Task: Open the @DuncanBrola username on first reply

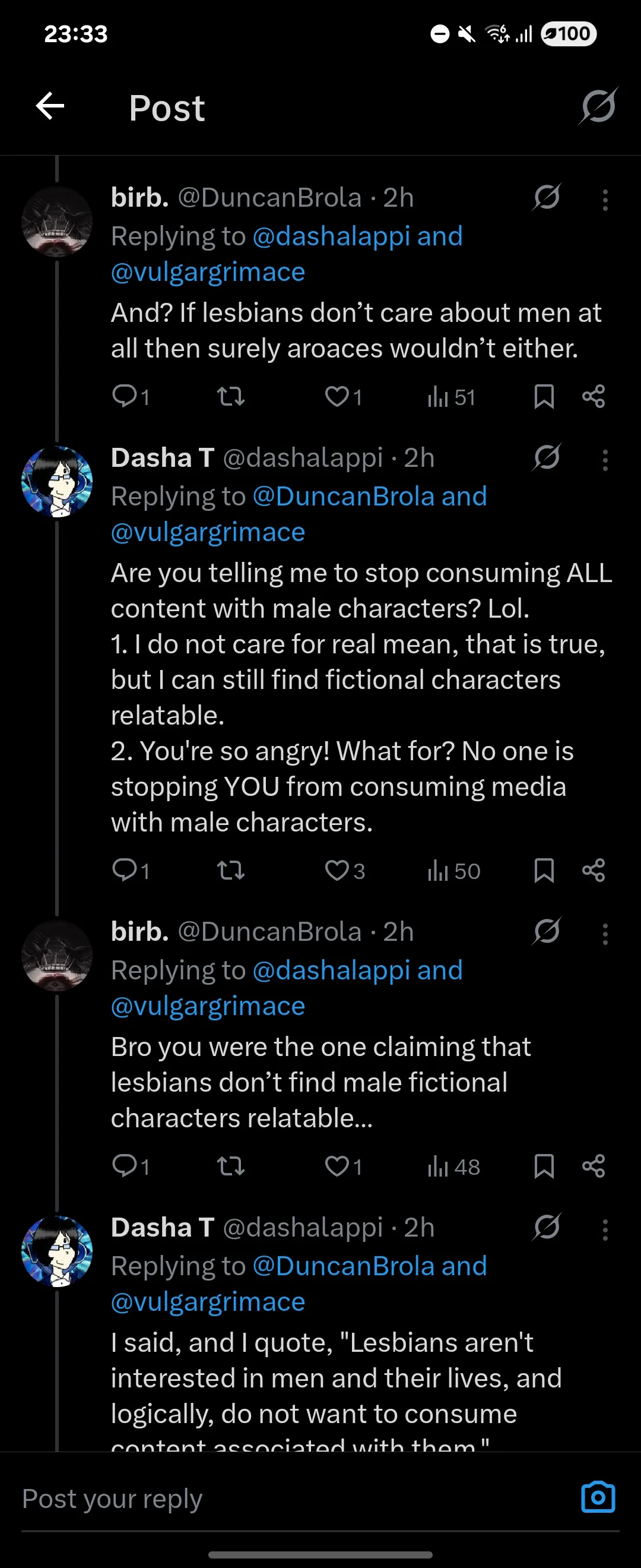Action: pyautogui.click(x=269, y=198)
